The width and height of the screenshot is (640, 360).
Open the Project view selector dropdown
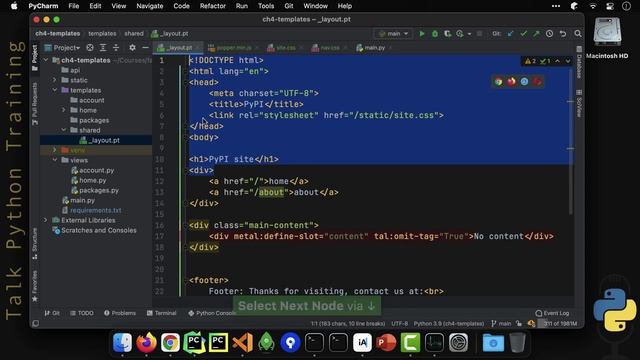(62, 48)
